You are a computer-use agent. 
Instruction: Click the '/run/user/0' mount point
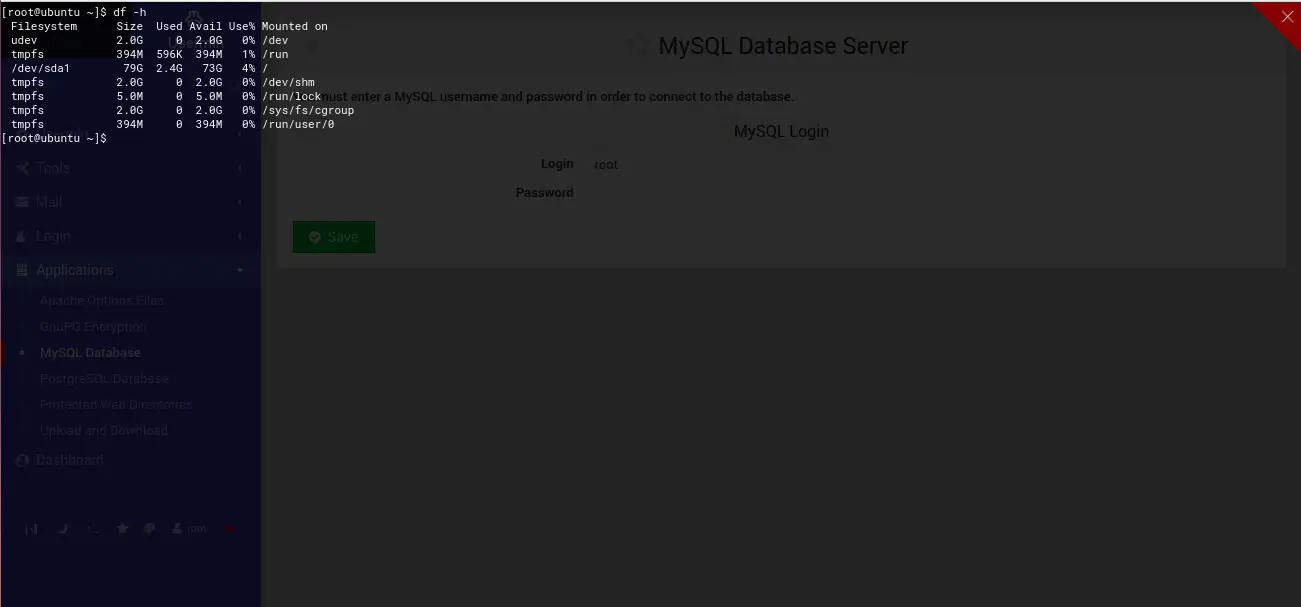point(298,124)
